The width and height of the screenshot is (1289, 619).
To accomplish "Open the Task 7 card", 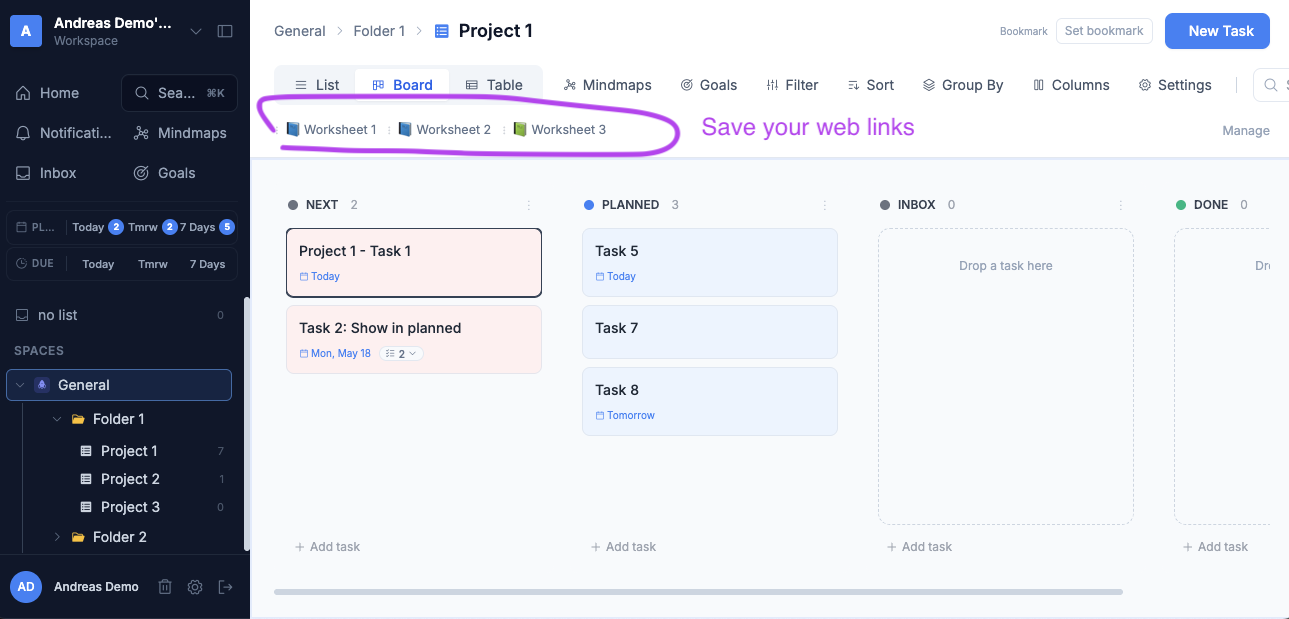I will pyautogui.click(x=710, y=332).
